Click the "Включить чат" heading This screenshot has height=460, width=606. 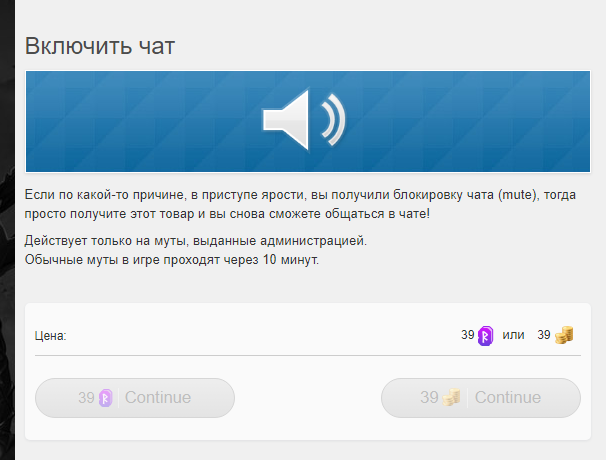point(100,46)
